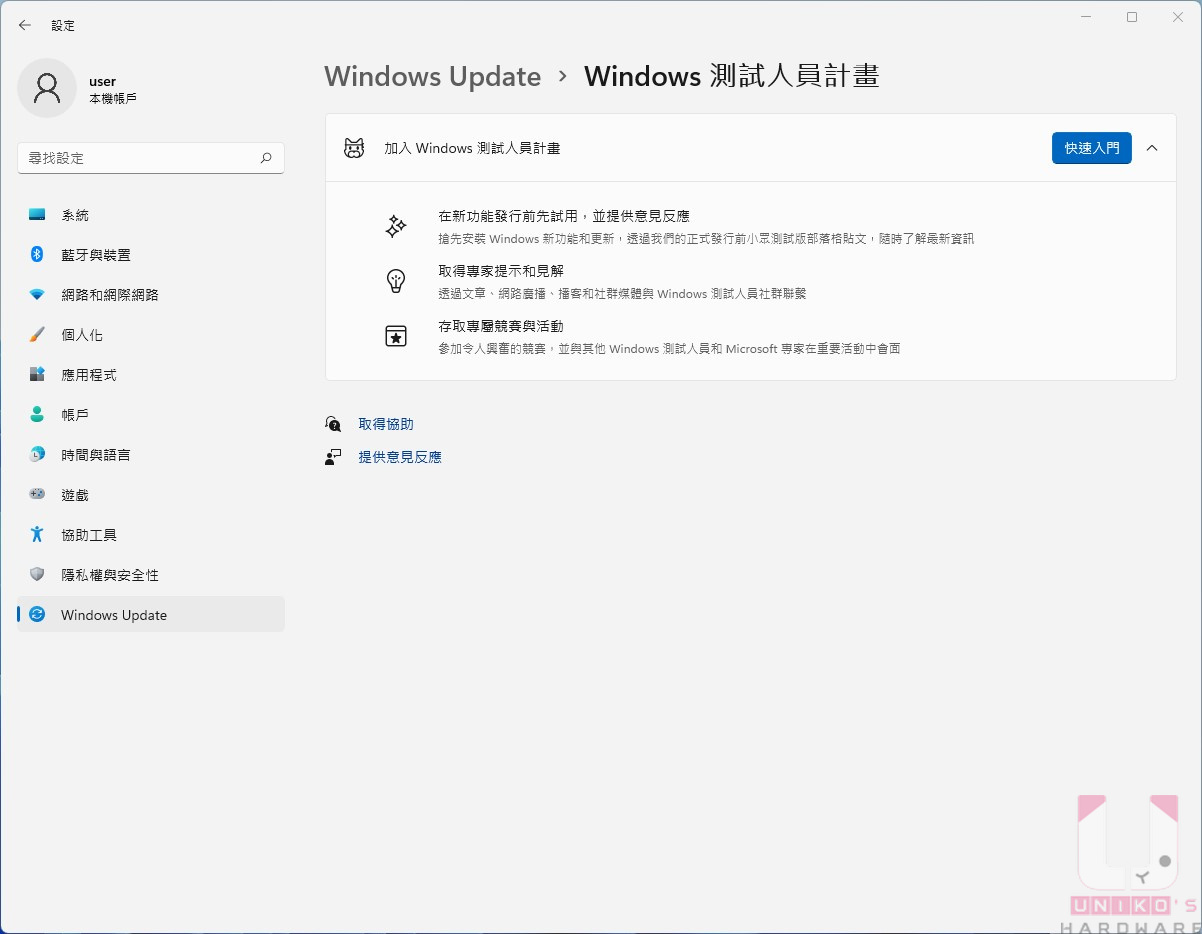1202x934 pixels.
Task: Click the paintbrush icon for 個人化
Action: pyautogui.click(x=37, y=335)
